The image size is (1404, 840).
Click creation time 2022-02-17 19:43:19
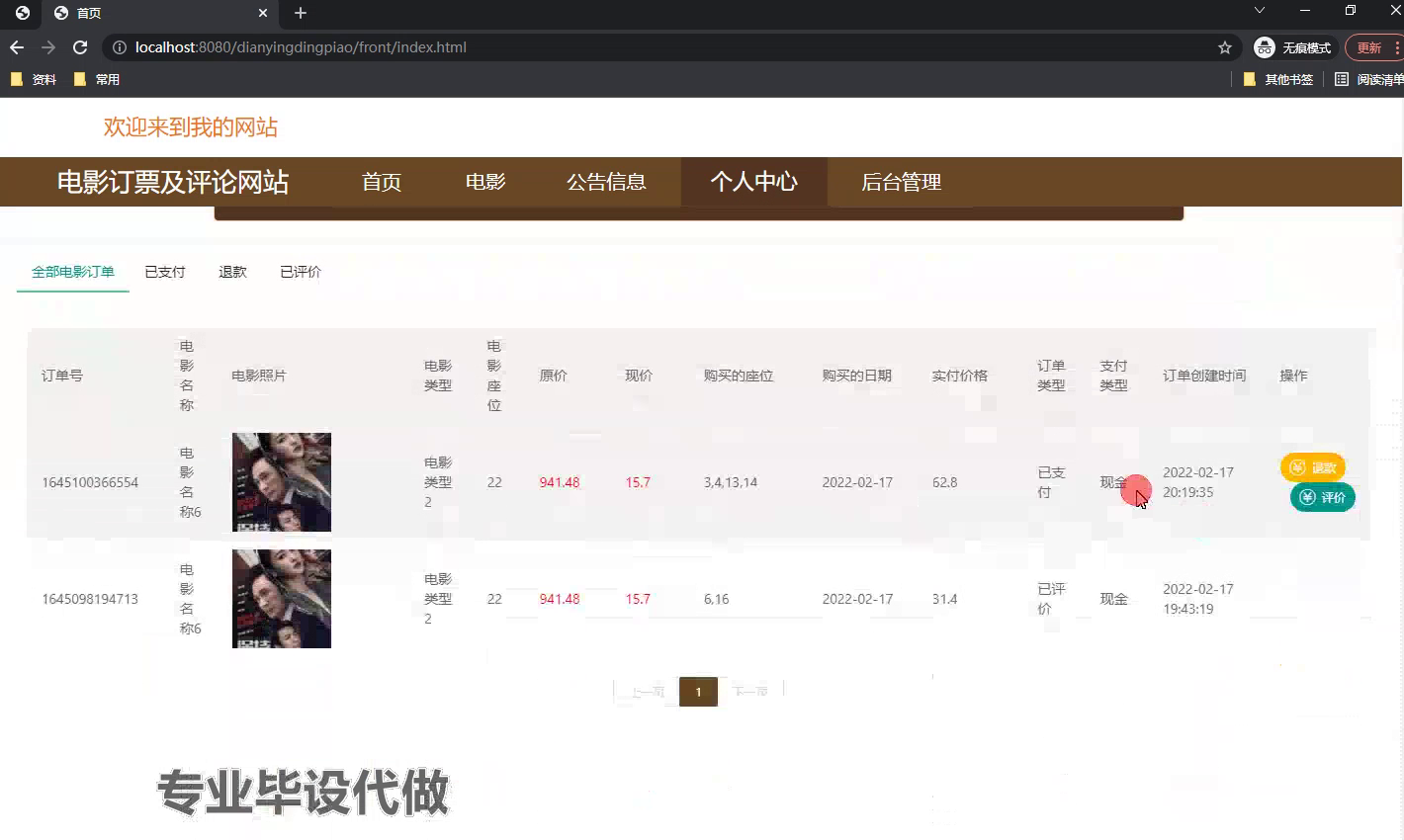[x=1198, y=599]
